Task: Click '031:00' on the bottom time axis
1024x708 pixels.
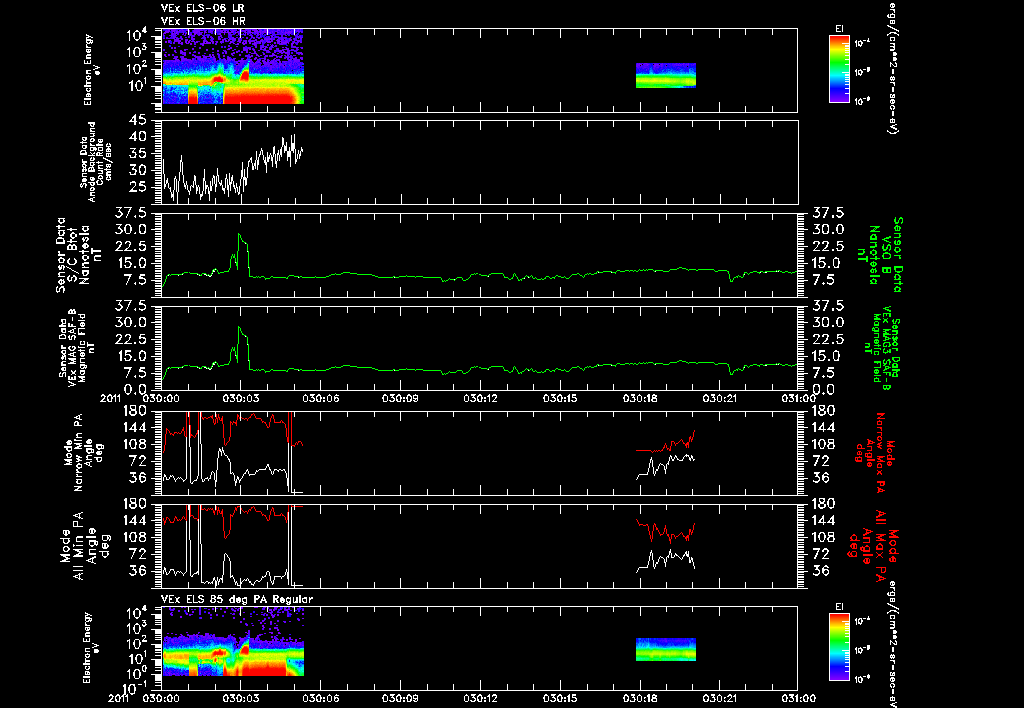Action: click(798, 698)
